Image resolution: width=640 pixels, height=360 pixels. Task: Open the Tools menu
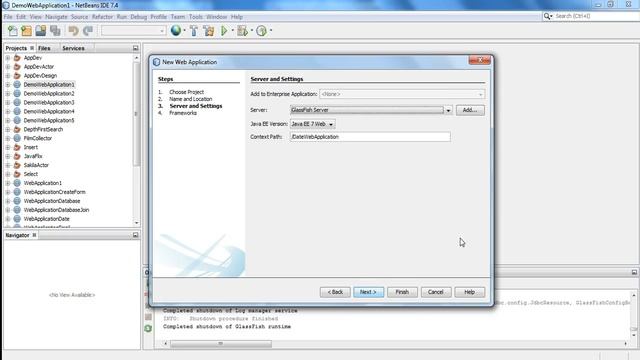click(x=196, y=17)
